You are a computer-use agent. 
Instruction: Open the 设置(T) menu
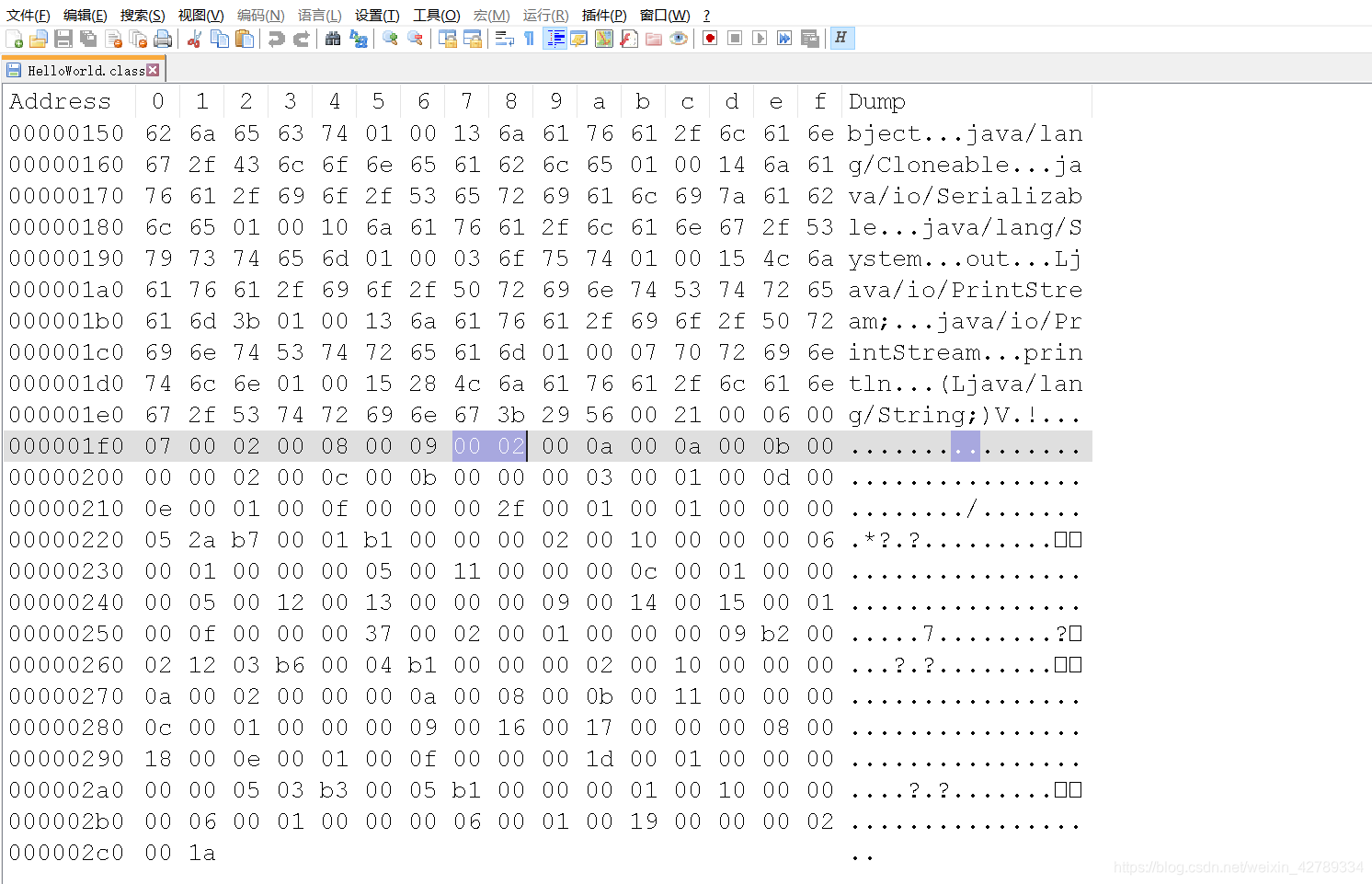[x=378, y=16]
